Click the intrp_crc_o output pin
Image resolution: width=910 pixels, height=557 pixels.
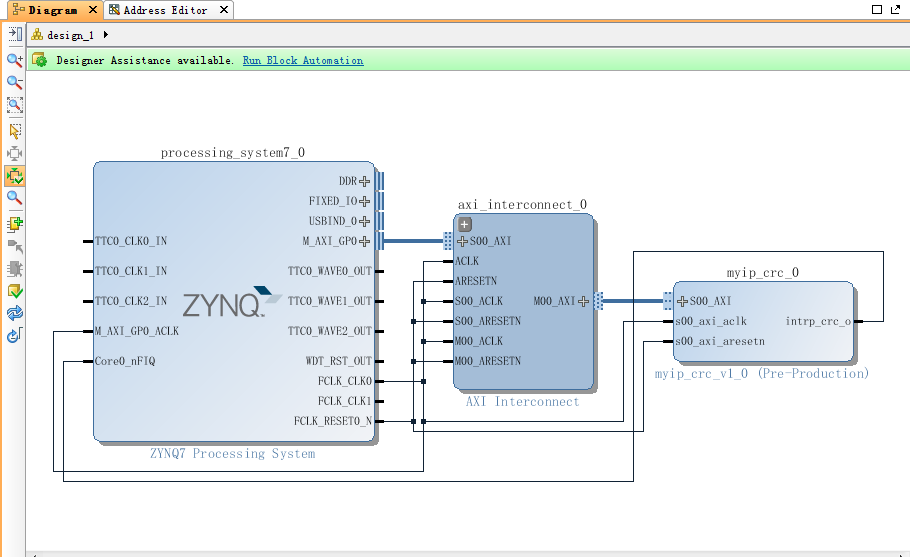pos(818,321)
